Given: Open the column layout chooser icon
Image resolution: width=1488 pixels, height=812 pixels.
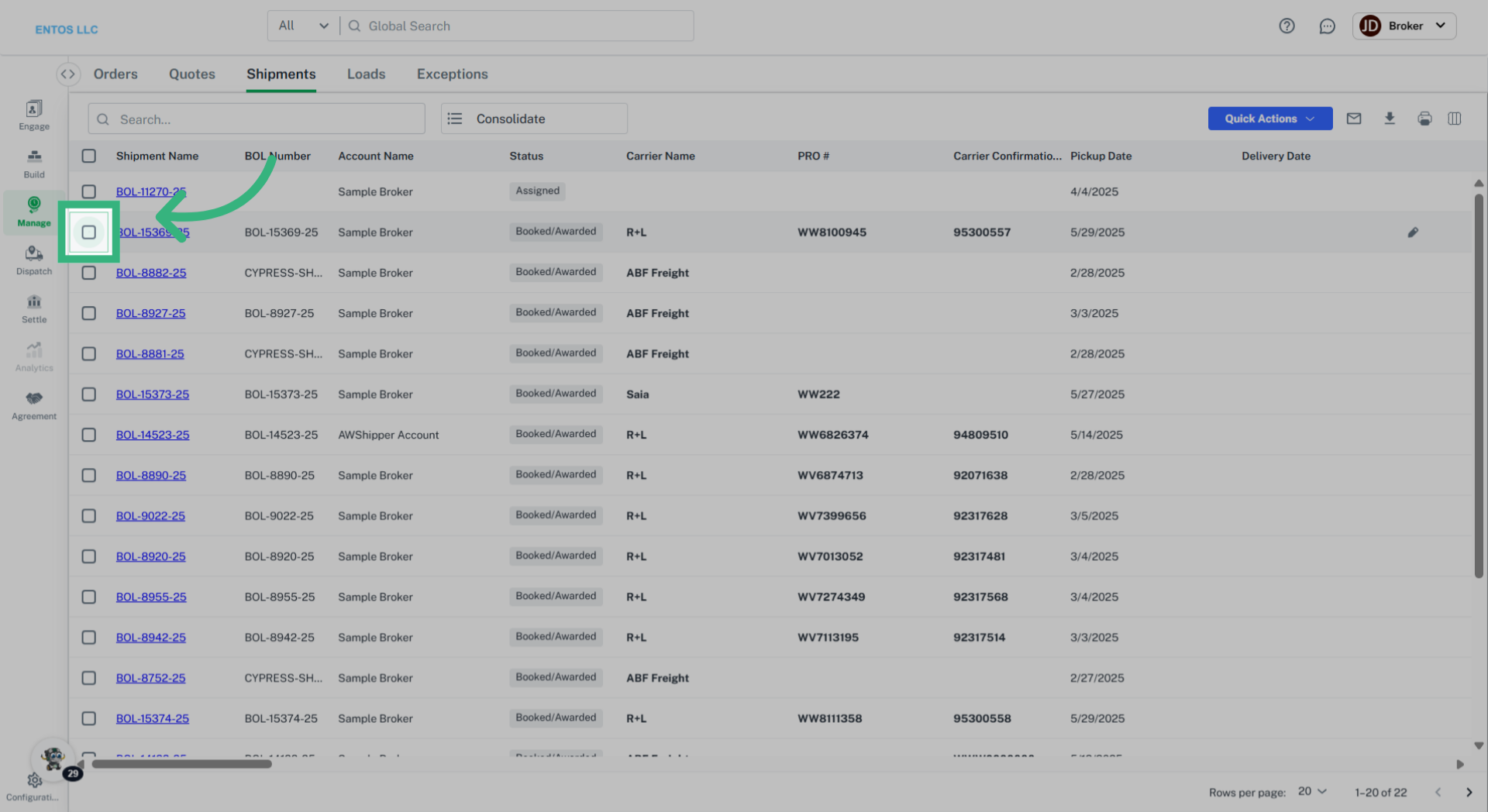Looking at the screenshot, I should coord(1454,119).
